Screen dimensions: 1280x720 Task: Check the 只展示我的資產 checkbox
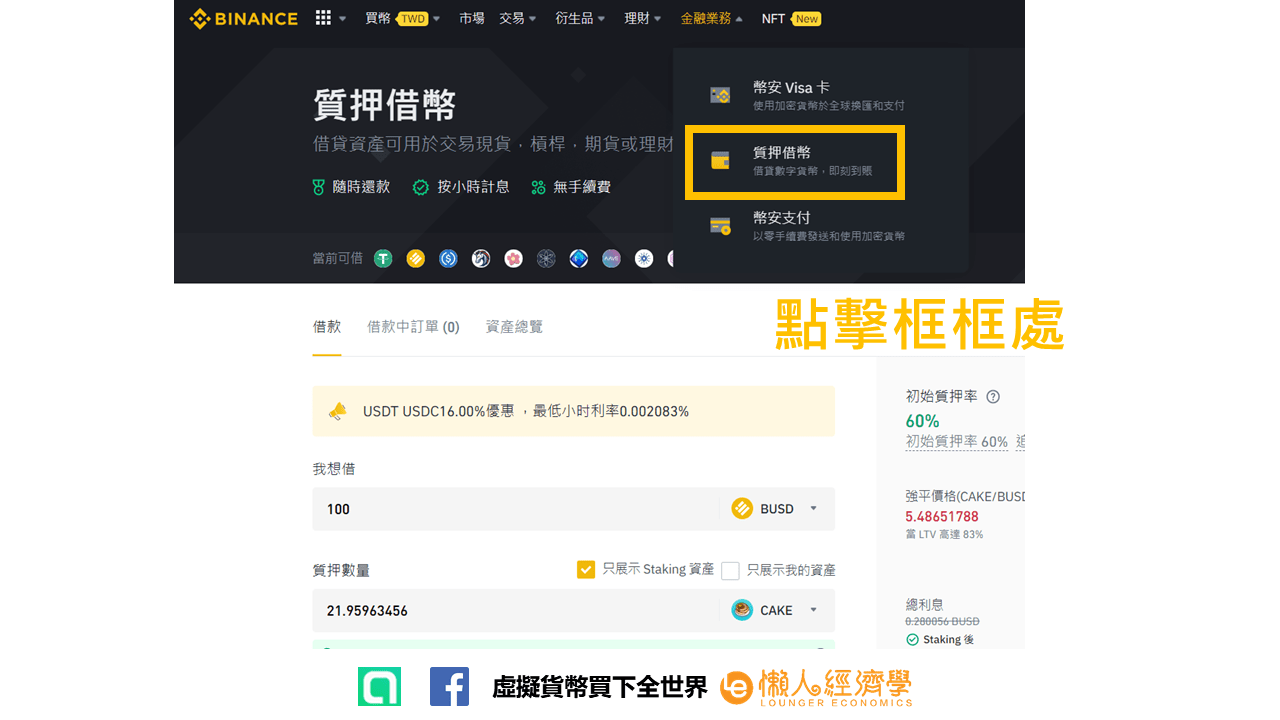[730, 571]
